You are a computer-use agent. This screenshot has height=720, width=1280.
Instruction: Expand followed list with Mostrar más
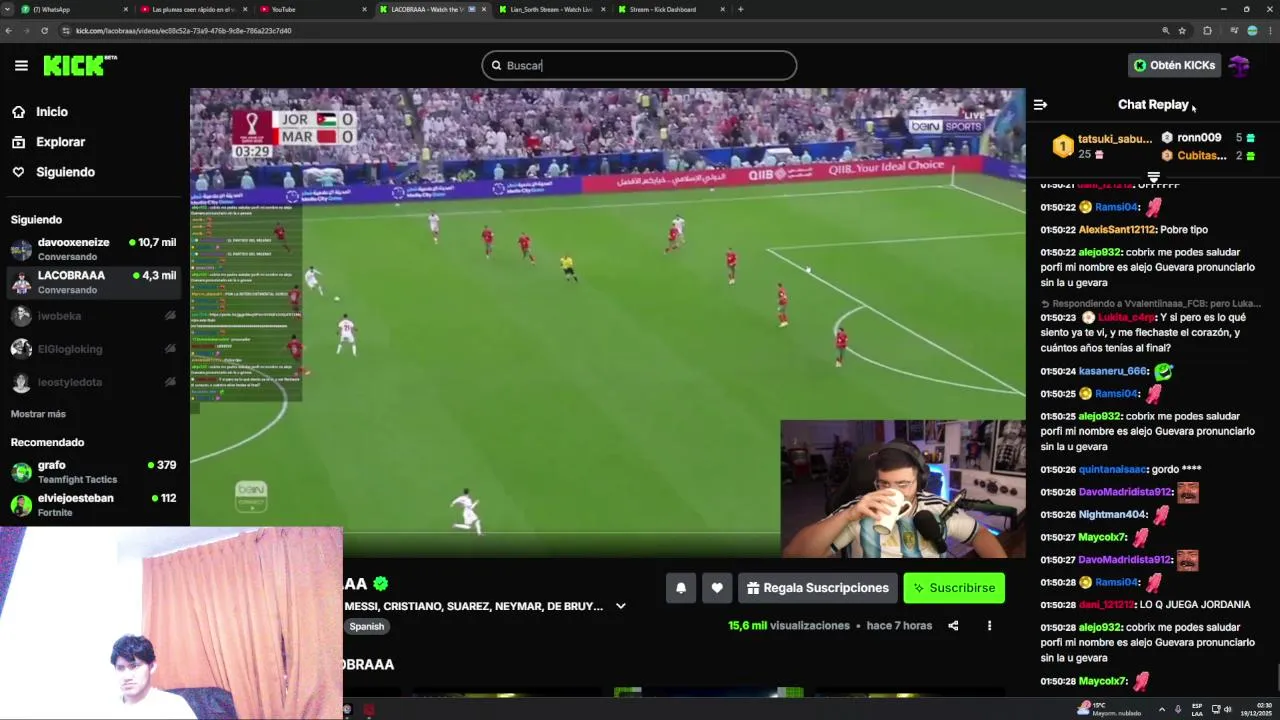point(38,414)
